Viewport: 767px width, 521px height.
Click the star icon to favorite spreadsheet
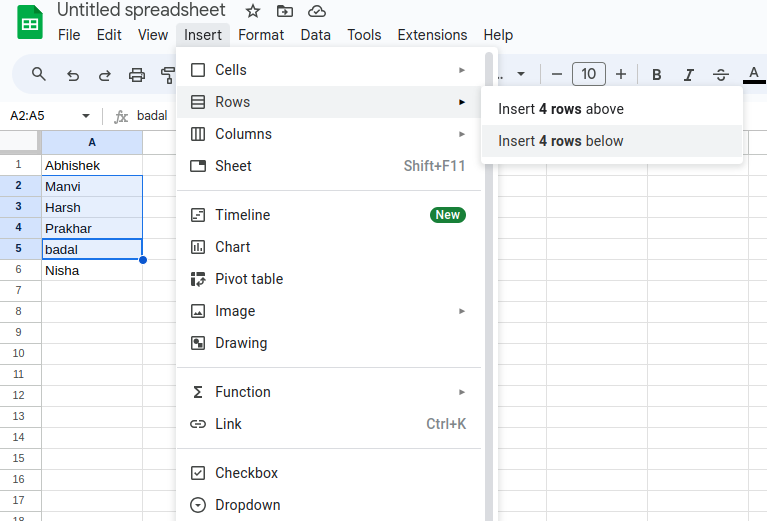[x=253, y=11]
